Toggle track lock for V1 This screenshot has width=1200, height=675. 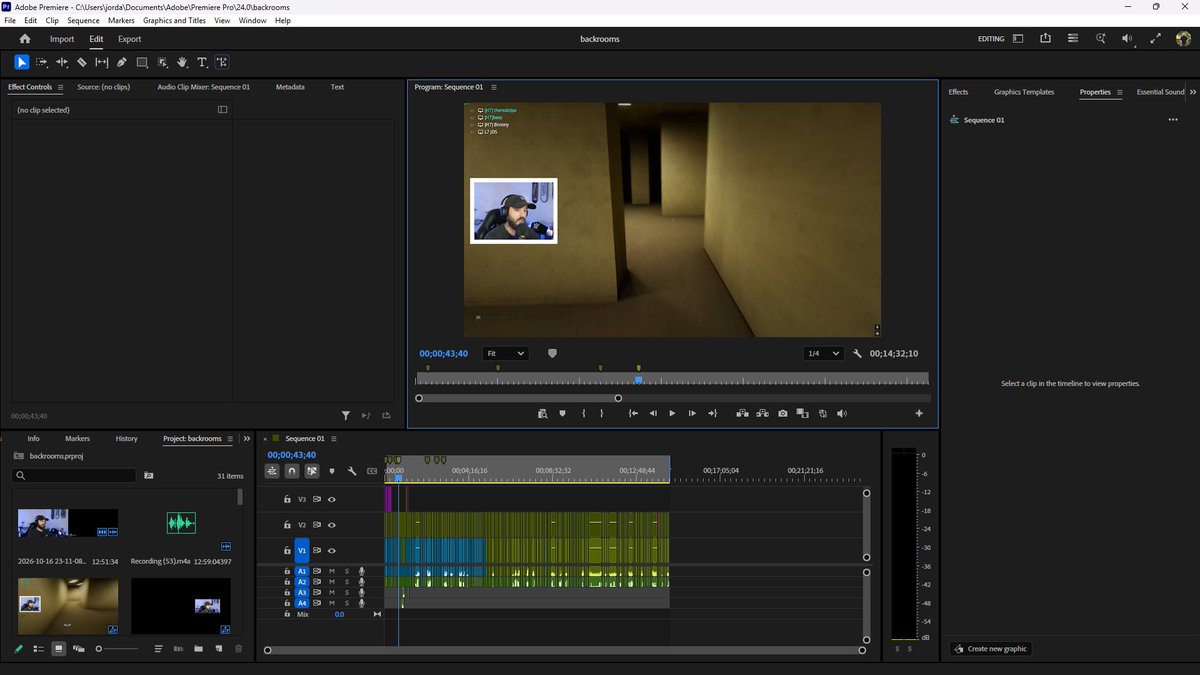(287, 551)
